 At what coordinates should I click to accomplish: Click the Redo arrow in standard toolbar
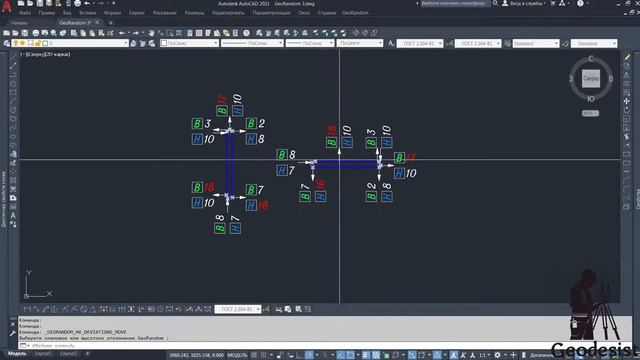pos(136,33)
